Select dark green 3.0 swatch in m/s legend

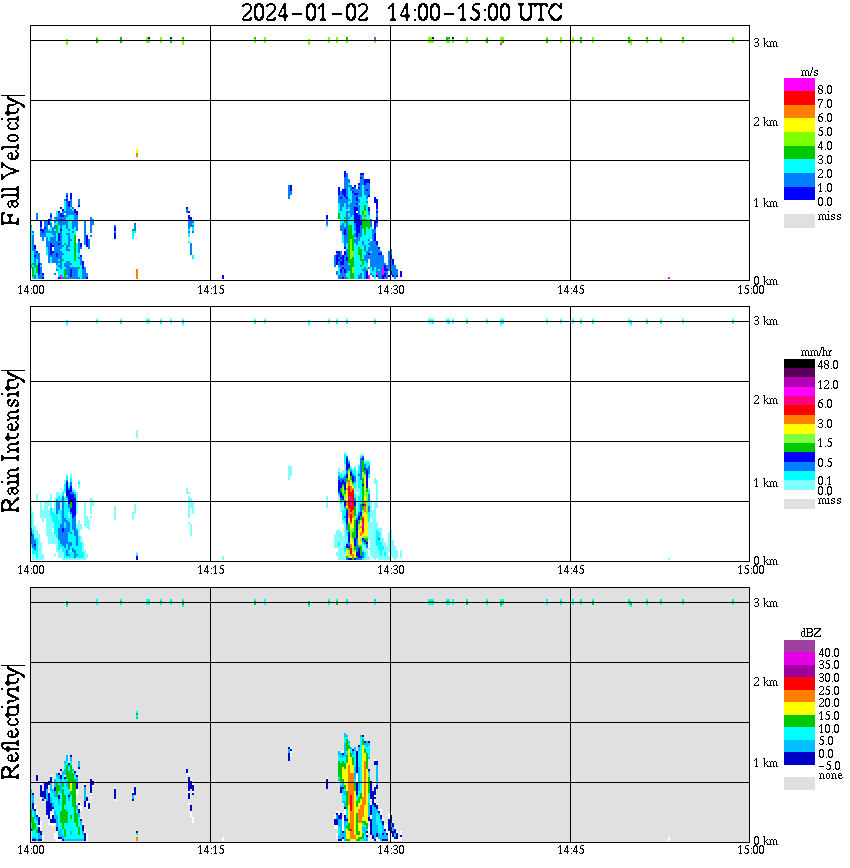coord(799,153)
